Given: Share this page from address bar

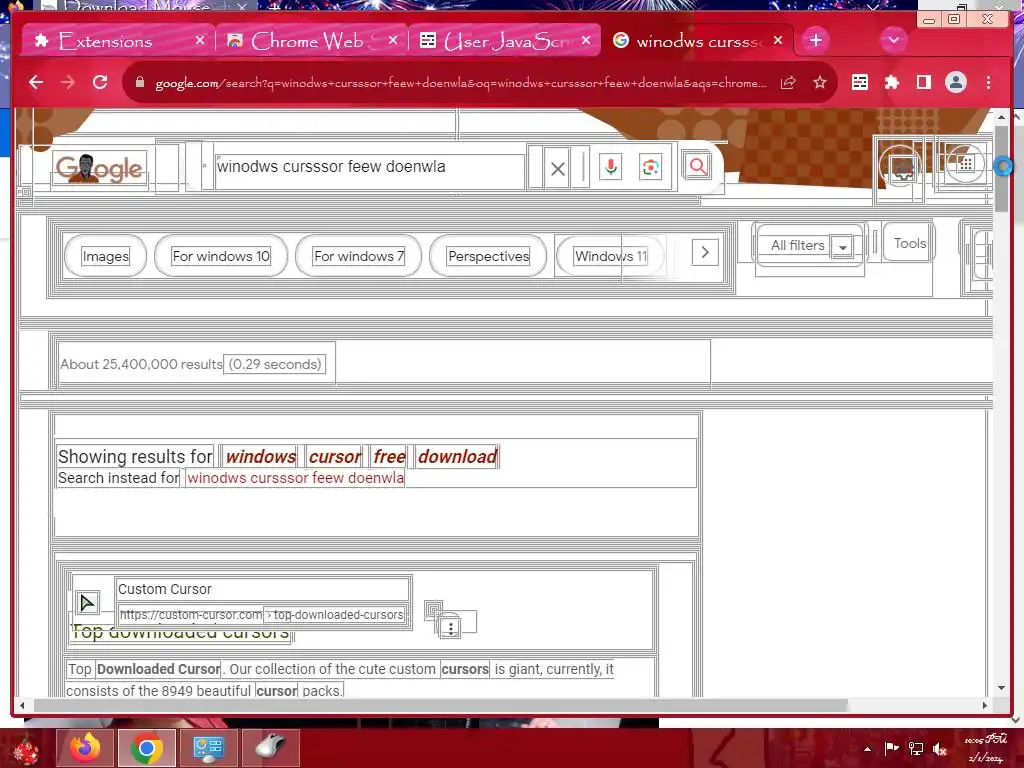Looking at the screenshot, I should coord(788,82).
